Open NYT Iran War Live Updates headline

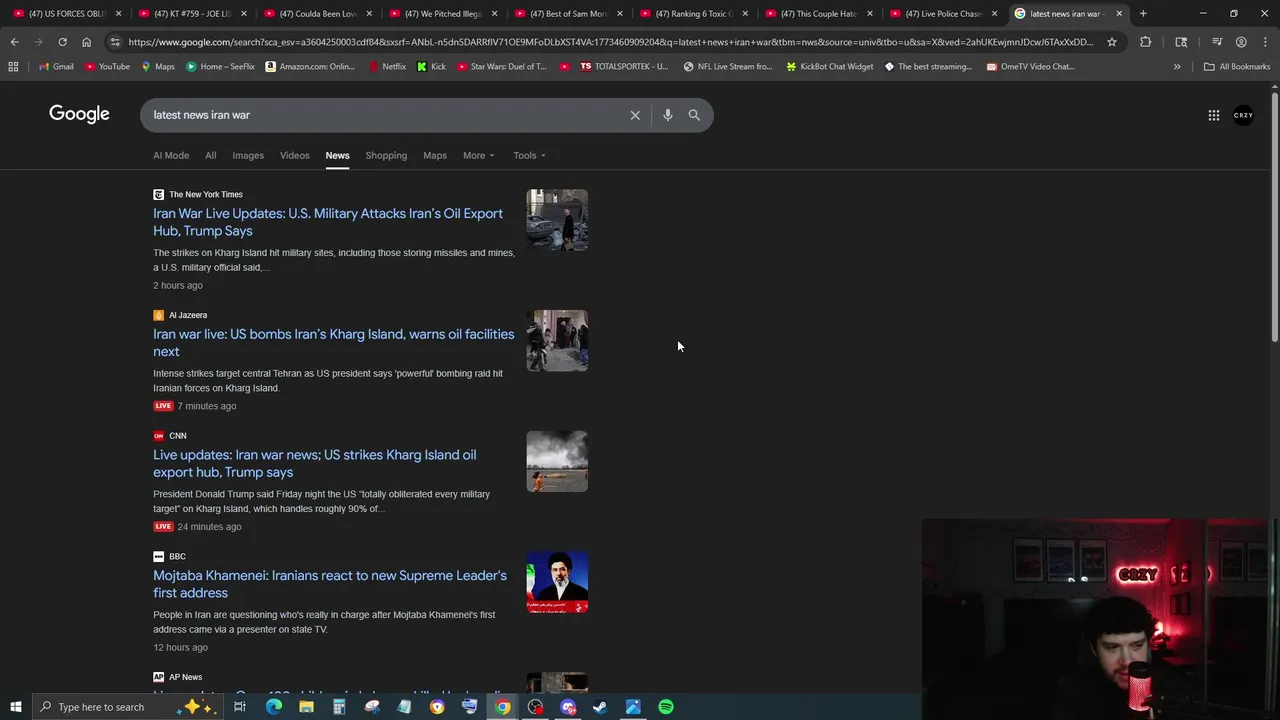click(x=328, y=222)
